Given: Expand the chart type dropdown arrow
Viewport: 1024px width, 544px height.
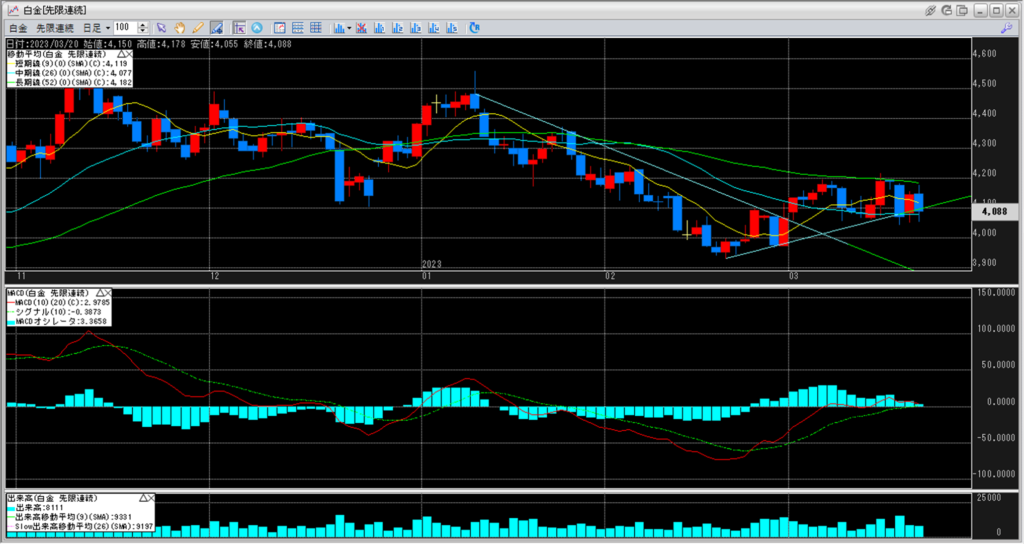Looking at the screenshot, I should [348, 27].
